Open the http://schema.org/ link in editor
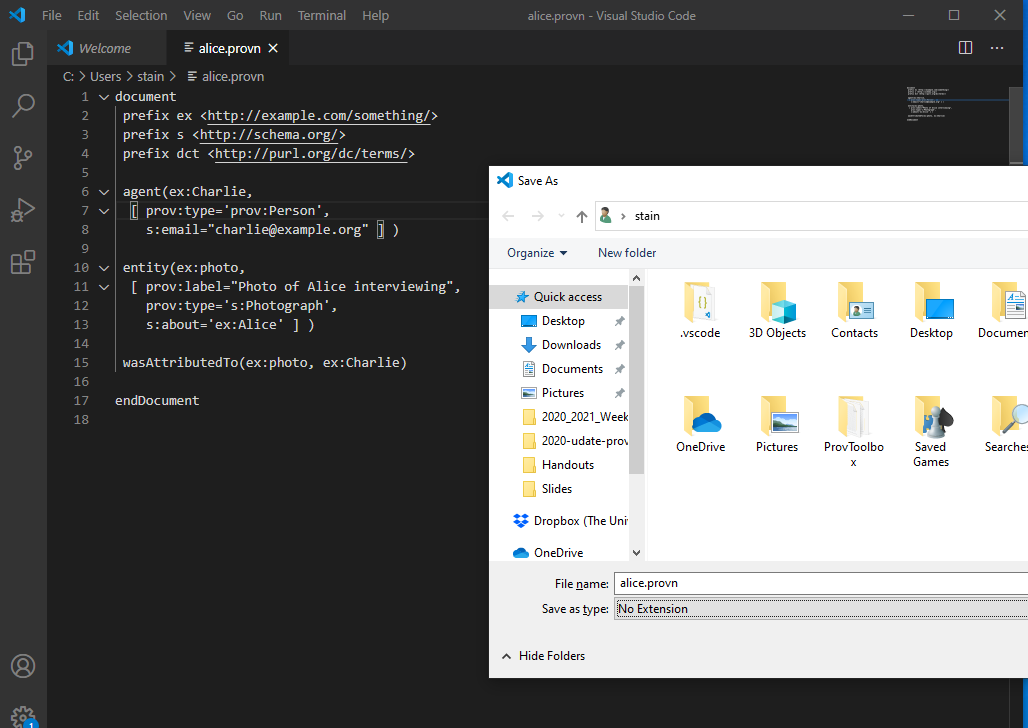The width and height of the screenshot is (1028, 728). coord(269,134)
